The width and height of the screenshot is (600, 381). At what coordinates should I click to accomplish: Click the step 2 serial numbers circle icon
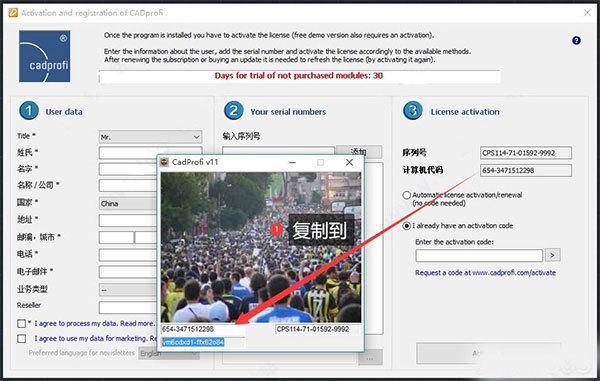click(233, 111)
